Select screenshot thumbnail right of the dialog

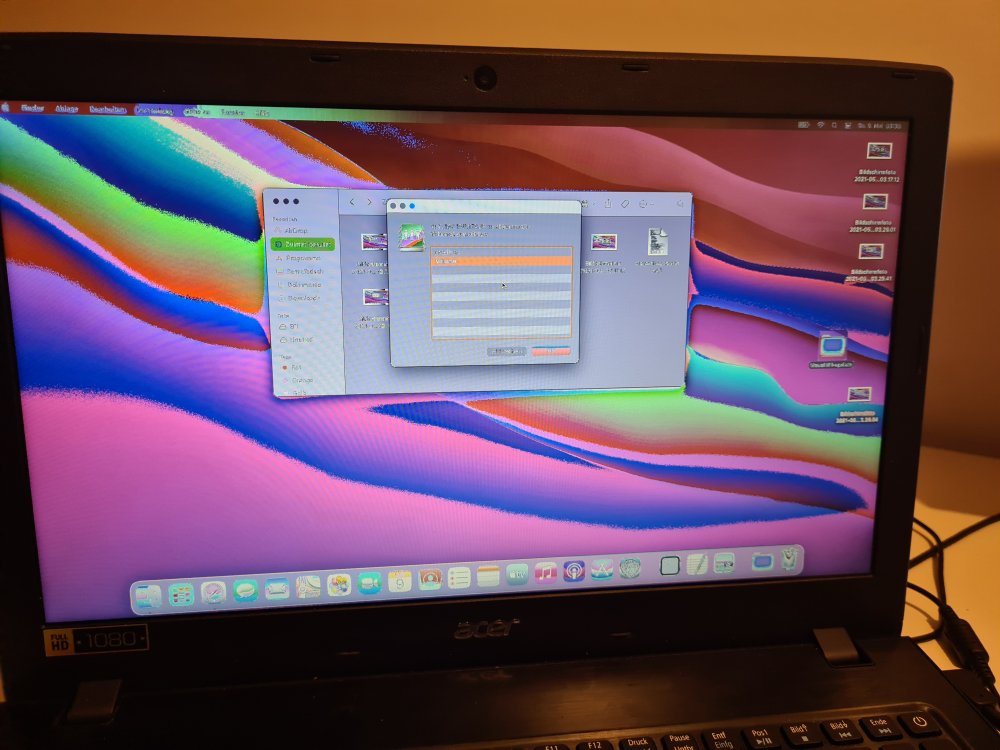point(603,242)
